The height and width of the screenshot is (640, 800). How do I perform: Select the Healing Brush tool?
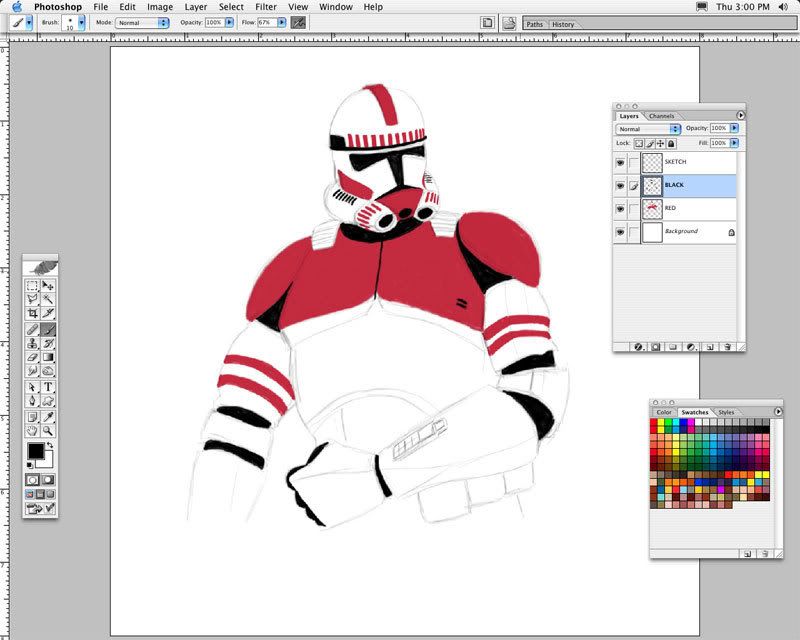pos(32,330)
